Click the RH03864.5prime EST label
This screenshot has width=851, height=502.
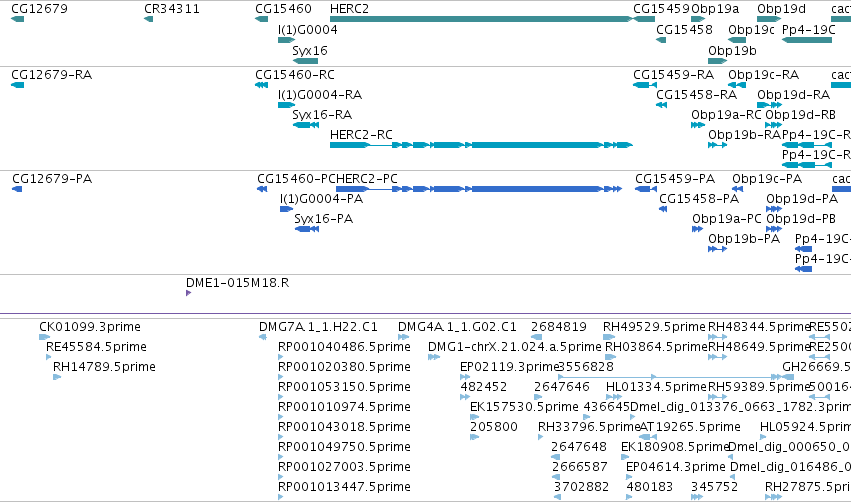pyautogui.click(x=656, y=347)
